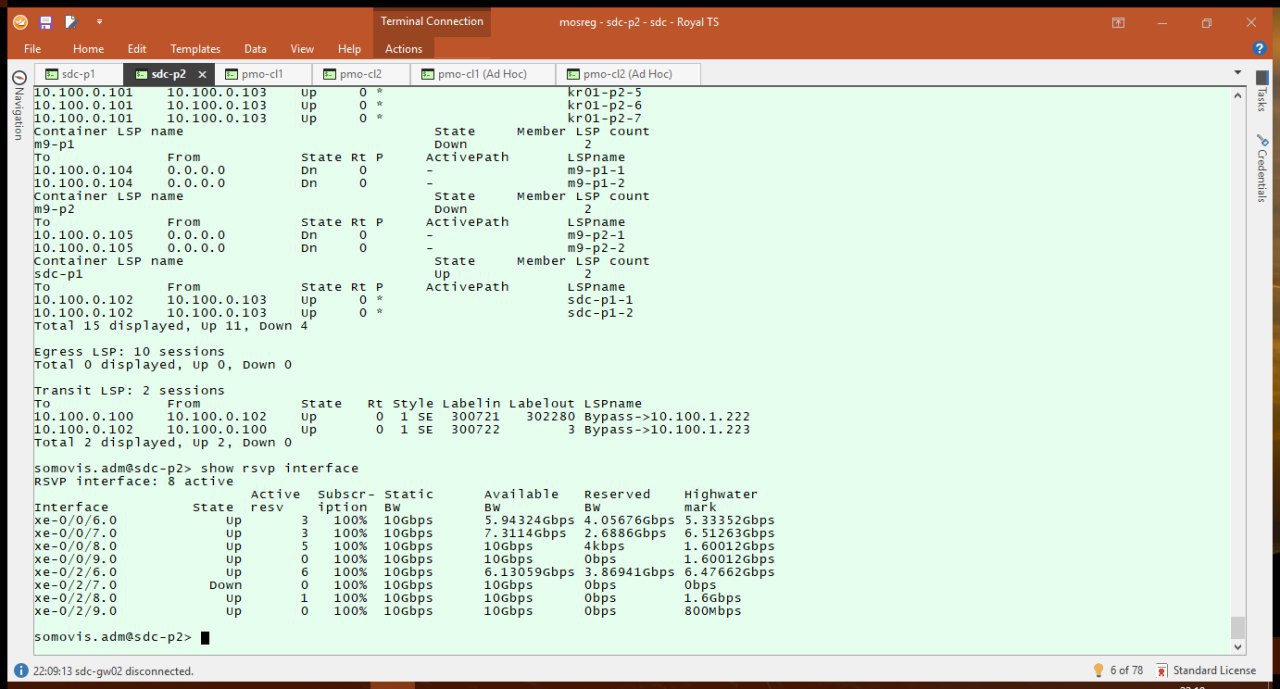Open the quick access toolbar customize dropdown
The width and height of the screenshot is (1280, 689).
tap(99, 22)
